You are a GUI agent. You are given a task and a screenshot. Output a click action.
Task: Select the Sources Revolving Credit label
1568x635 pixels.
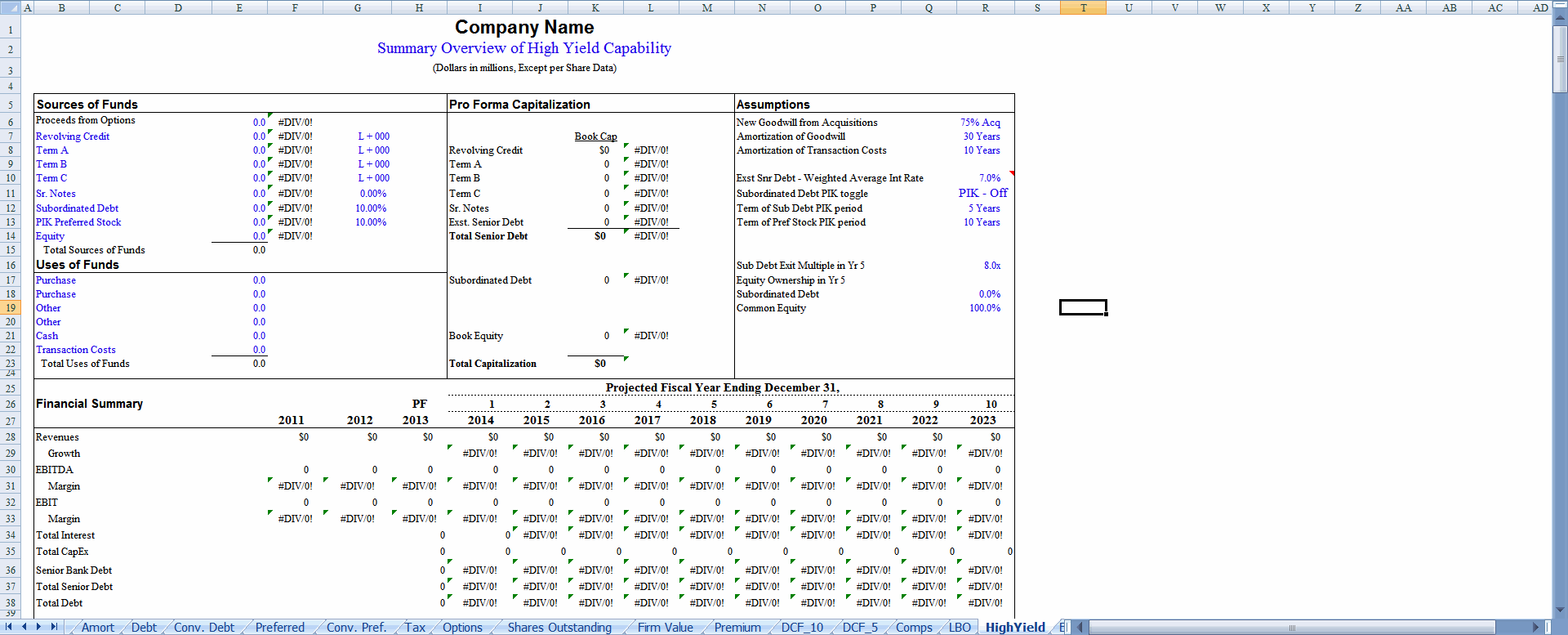point(73,136)
